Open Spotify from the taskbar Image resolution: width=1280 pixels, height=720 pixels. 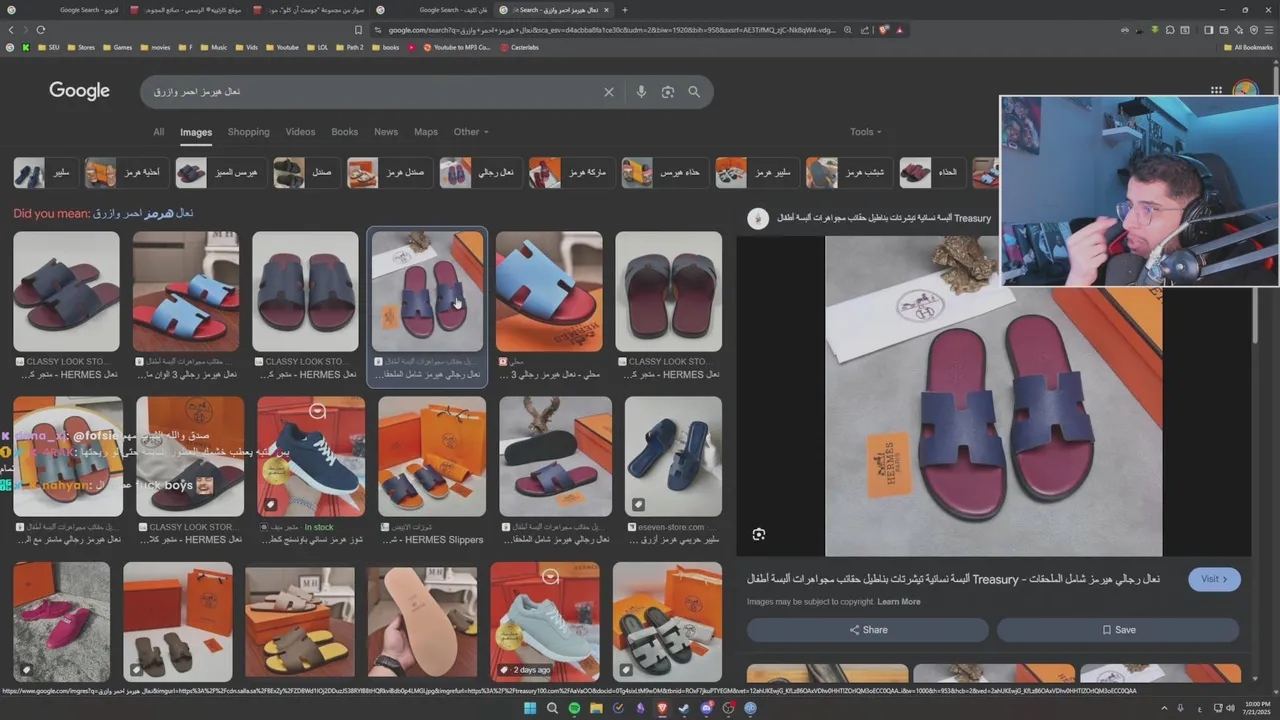tap(574, 708)
